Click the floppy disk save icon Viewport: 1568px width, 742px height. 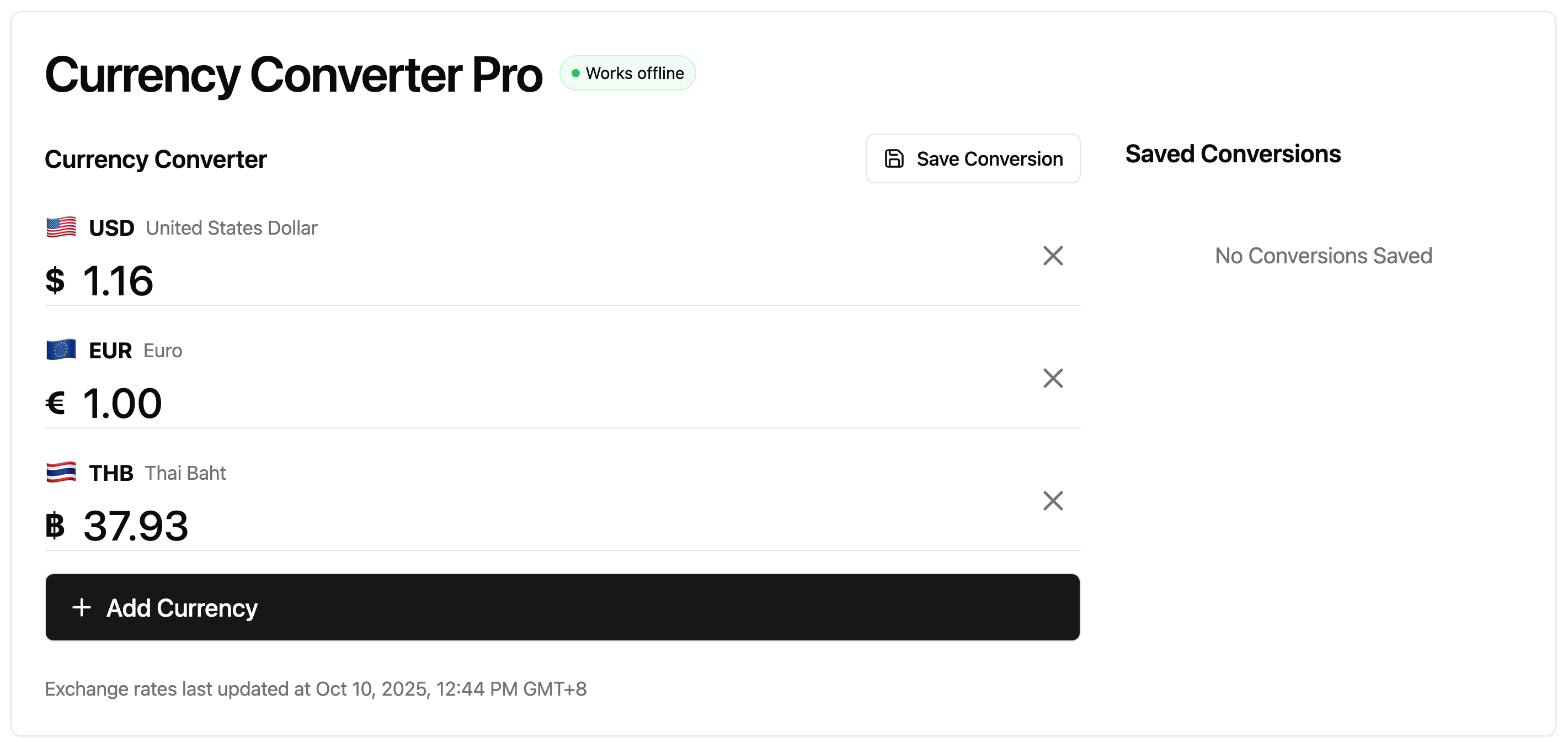pyautogui.click(x=894, y=158)
